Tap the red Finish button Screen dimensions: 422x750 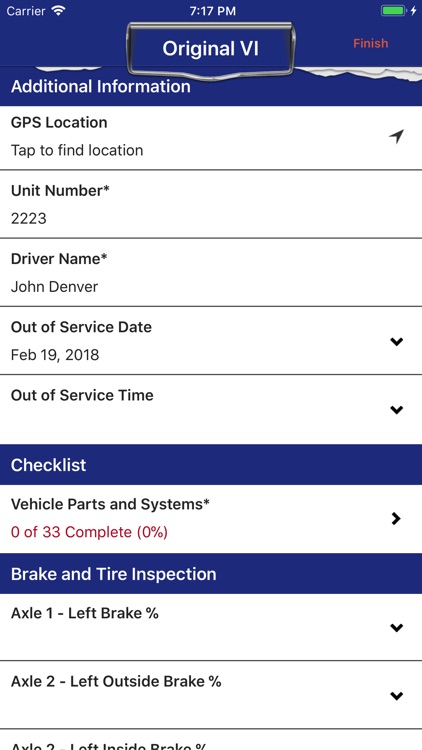(x=371, y=44)
